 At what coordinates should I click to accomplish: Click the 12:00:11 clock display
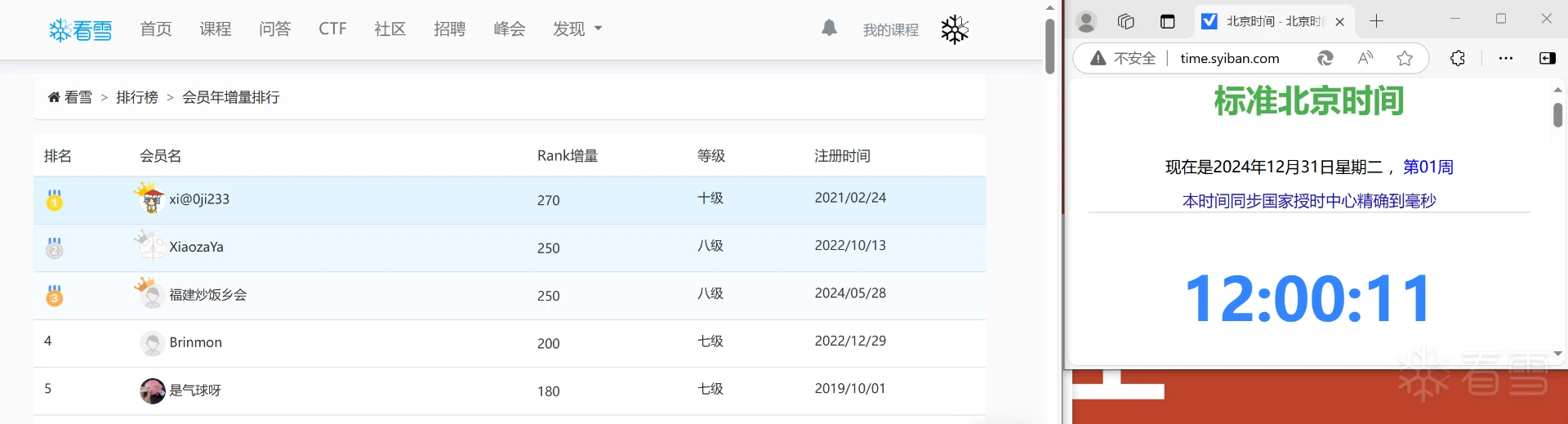1308,298
